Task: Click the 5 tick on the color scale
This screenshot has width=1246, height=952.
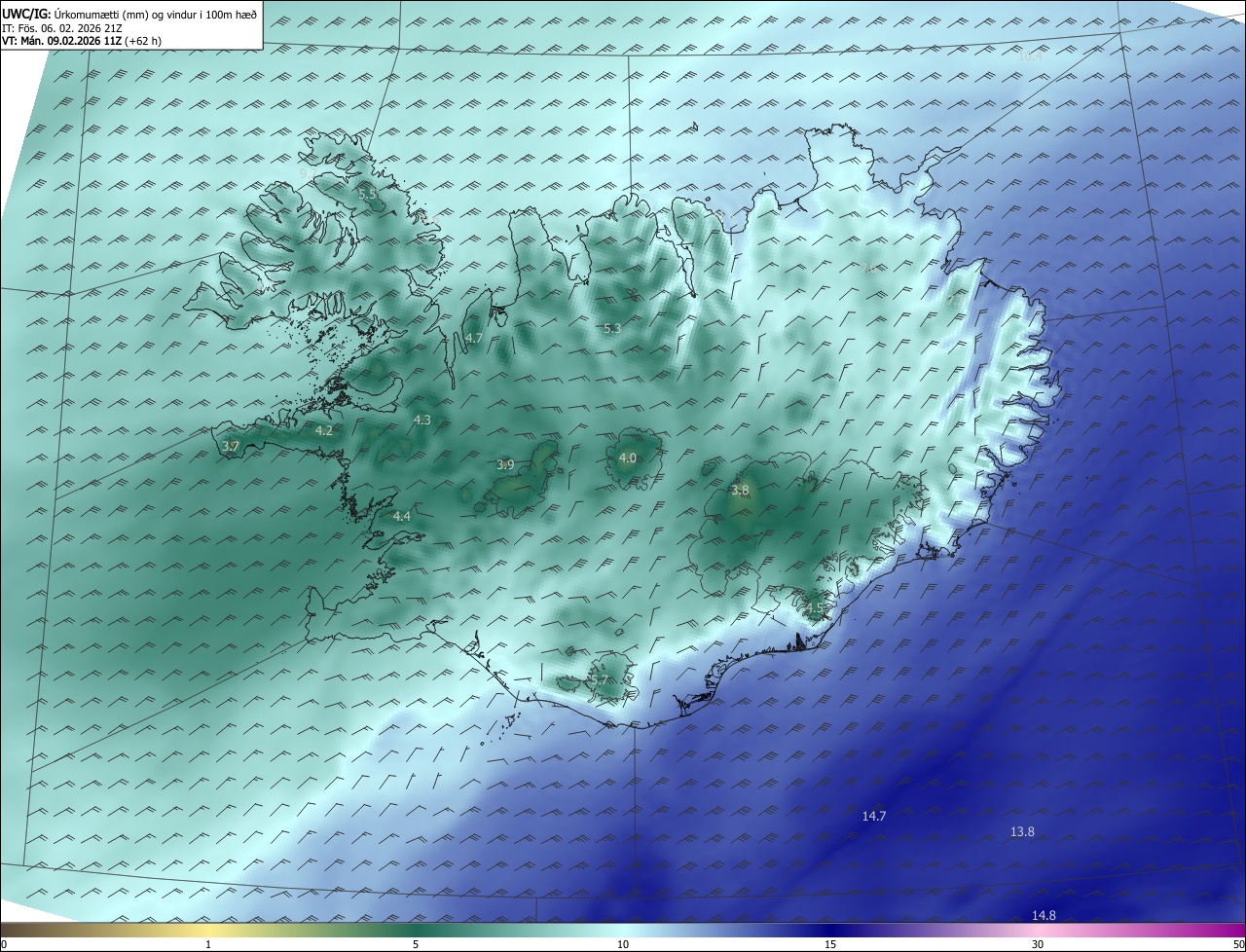Action: pyautogui.click(x=416, y=944)
